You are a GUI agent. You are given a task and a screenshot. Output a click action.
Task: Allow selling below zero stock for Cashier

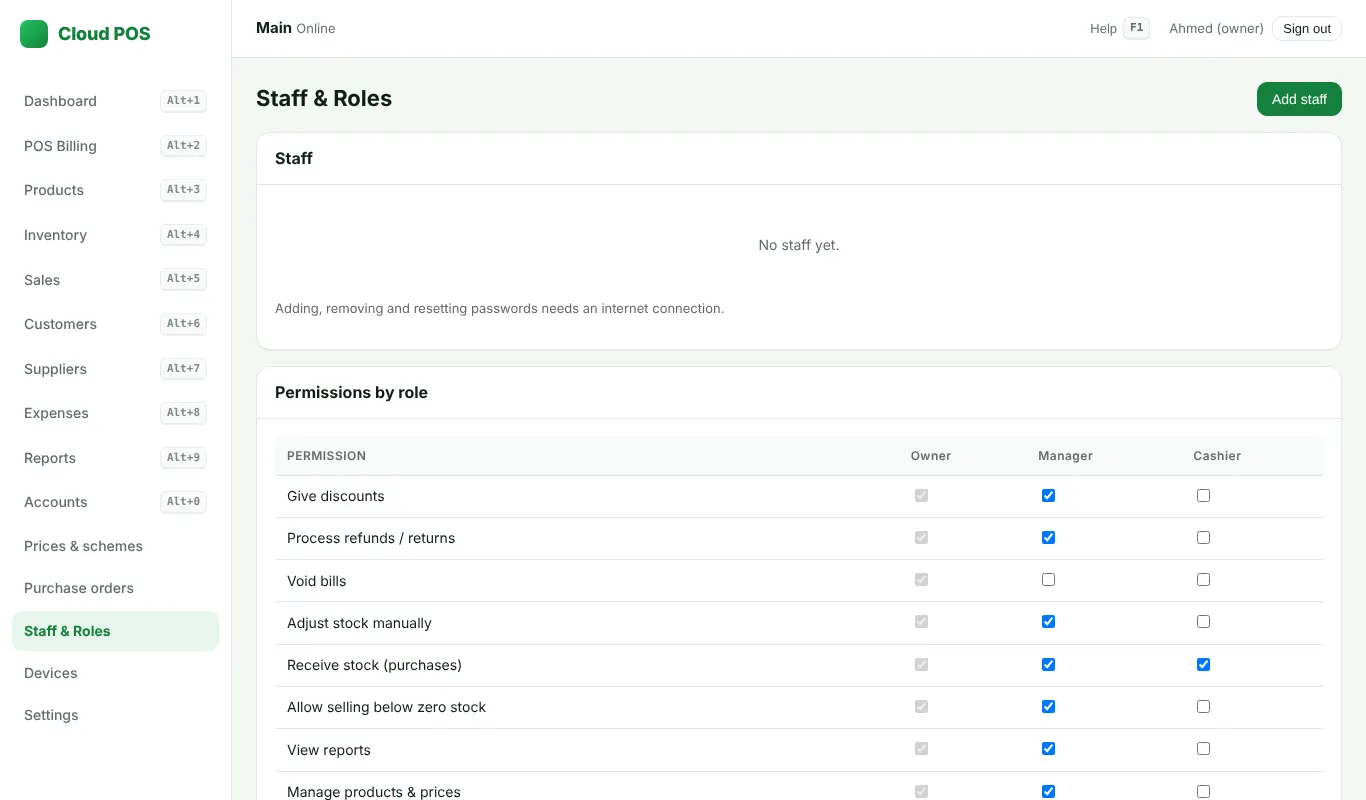click(x=1203, y=706)
